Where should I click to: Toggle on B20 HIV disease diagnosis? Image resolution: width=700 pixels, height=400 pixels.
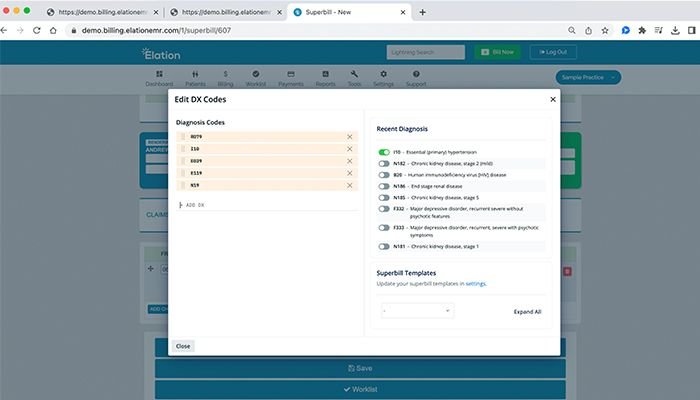[384, 175]
